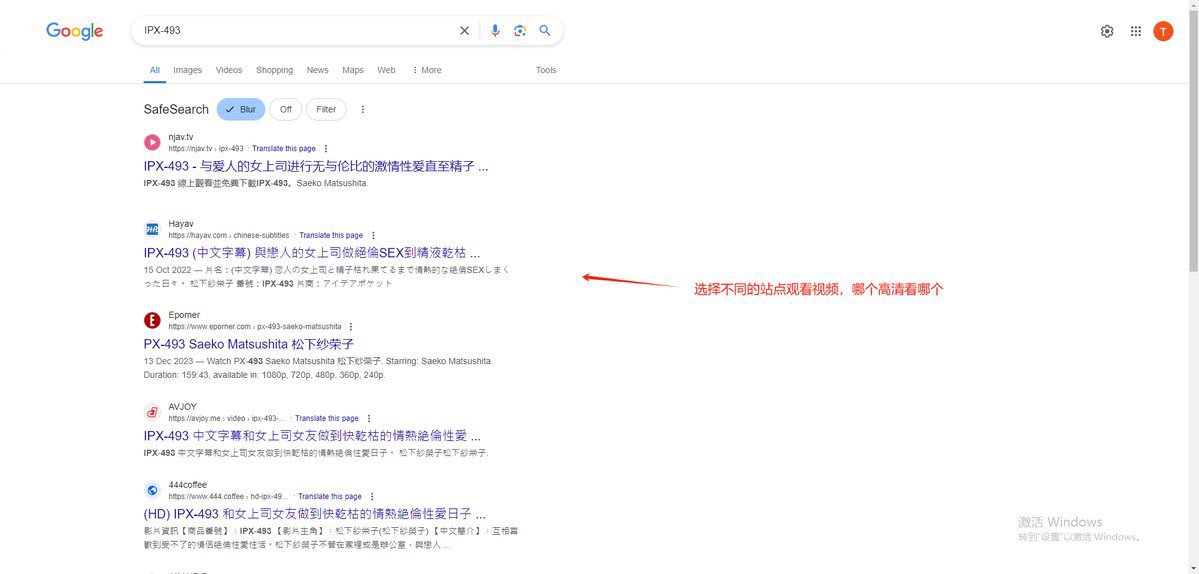Select the All results tab
Viewport: 1199px width, 574px height.
(154, 70)
